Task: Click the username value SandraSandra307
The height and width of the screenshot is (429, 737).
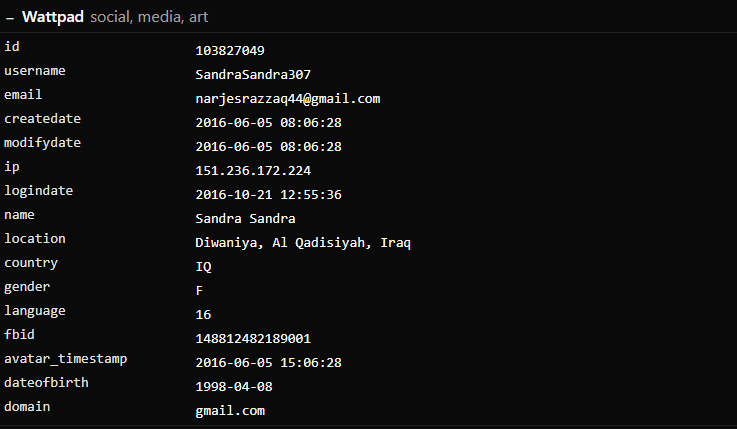Action: 253,75
